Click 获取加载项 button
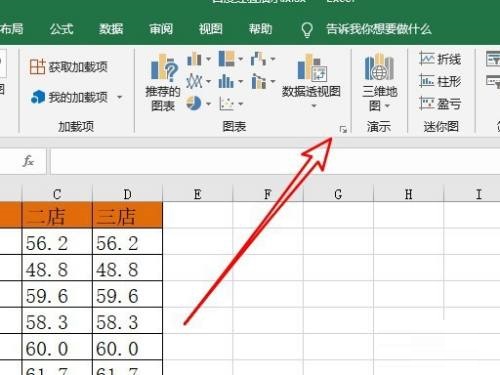Image resolution: width=500 pixels, height=375 pixels. [68, 67]
